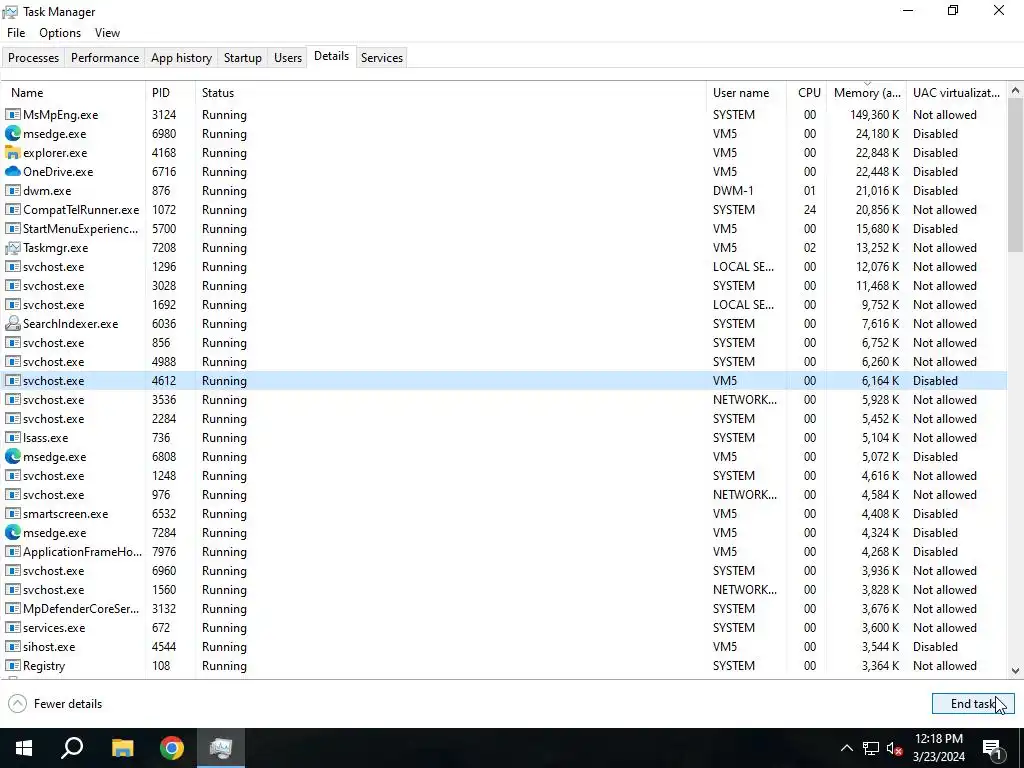Select the svchost.exe row PID 4612
Viewport: 1024px width, 768px height.
point(504,381)
